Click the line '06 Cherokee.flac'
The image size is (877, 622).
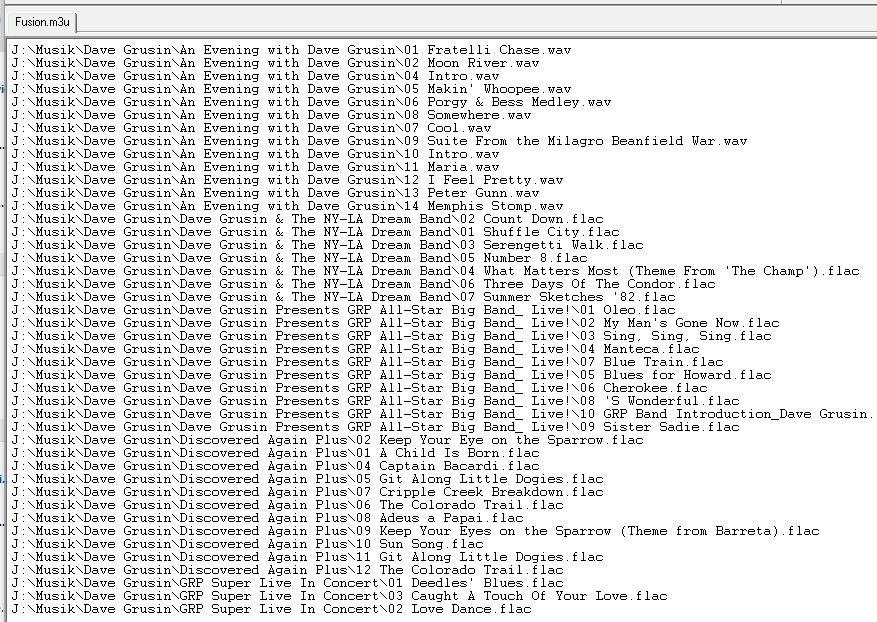[x=359, y=388]
